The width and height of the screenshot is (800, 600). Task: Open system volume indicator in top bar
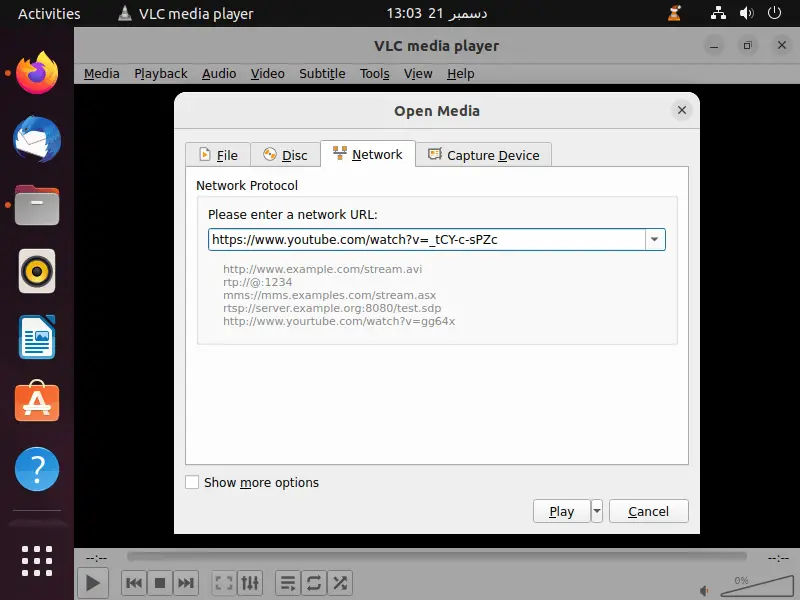click(746, 13)
